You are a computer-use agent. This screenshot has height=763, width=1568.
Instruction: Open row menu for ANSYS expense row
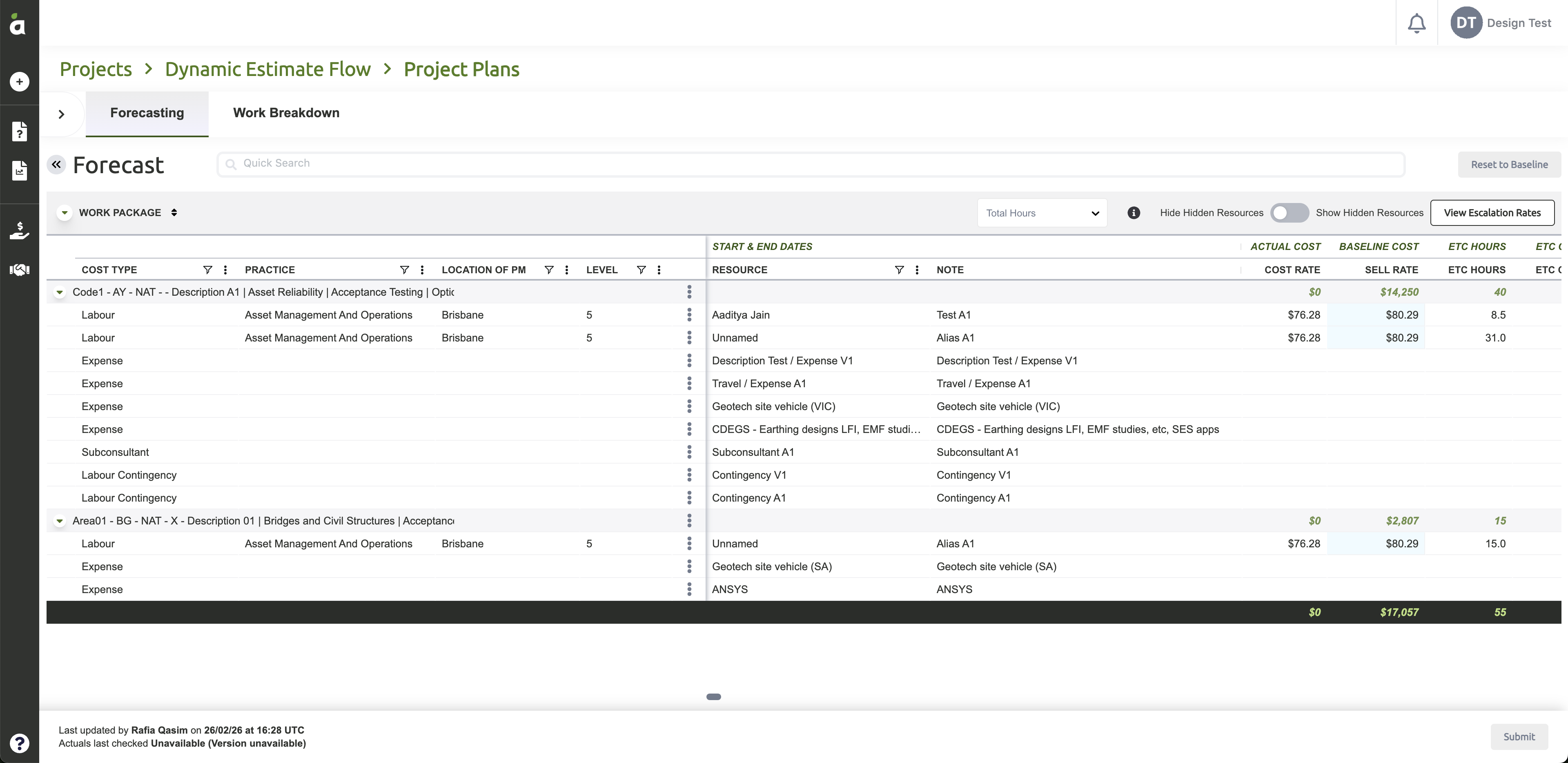pos(689,589)
